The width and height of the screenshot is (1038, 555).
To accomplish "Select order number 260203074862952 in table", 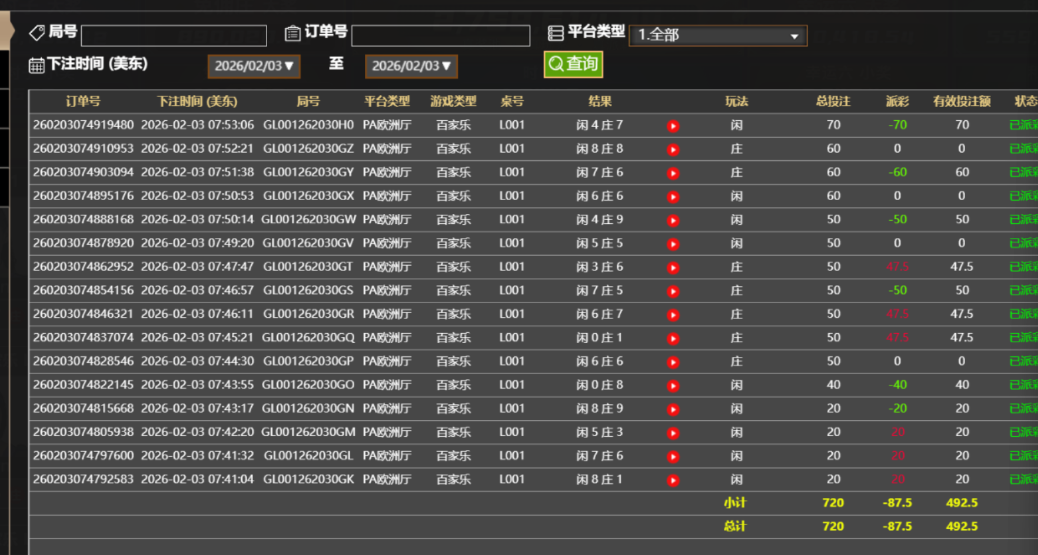I will click(x=83, y=267).
